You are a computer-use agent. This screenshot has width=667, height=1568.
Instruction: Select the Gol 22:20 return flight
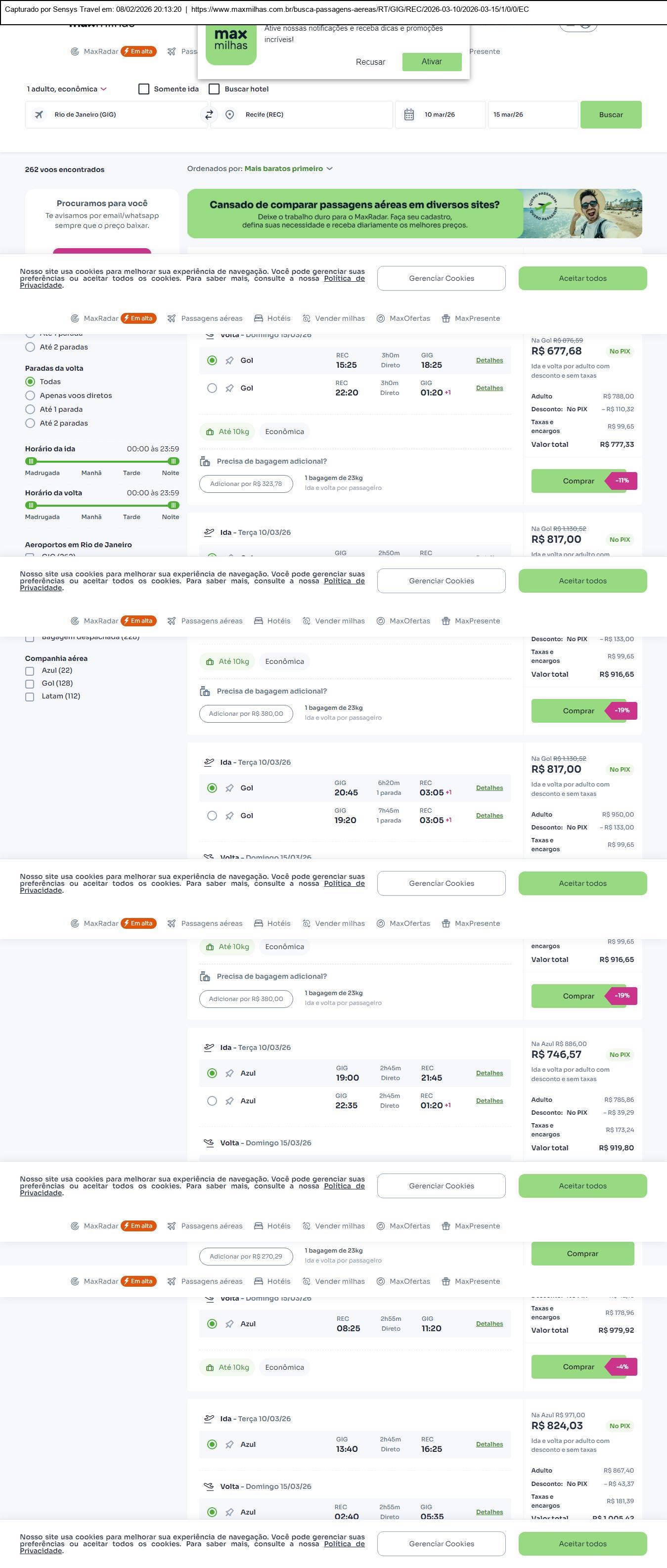point(212,389)
